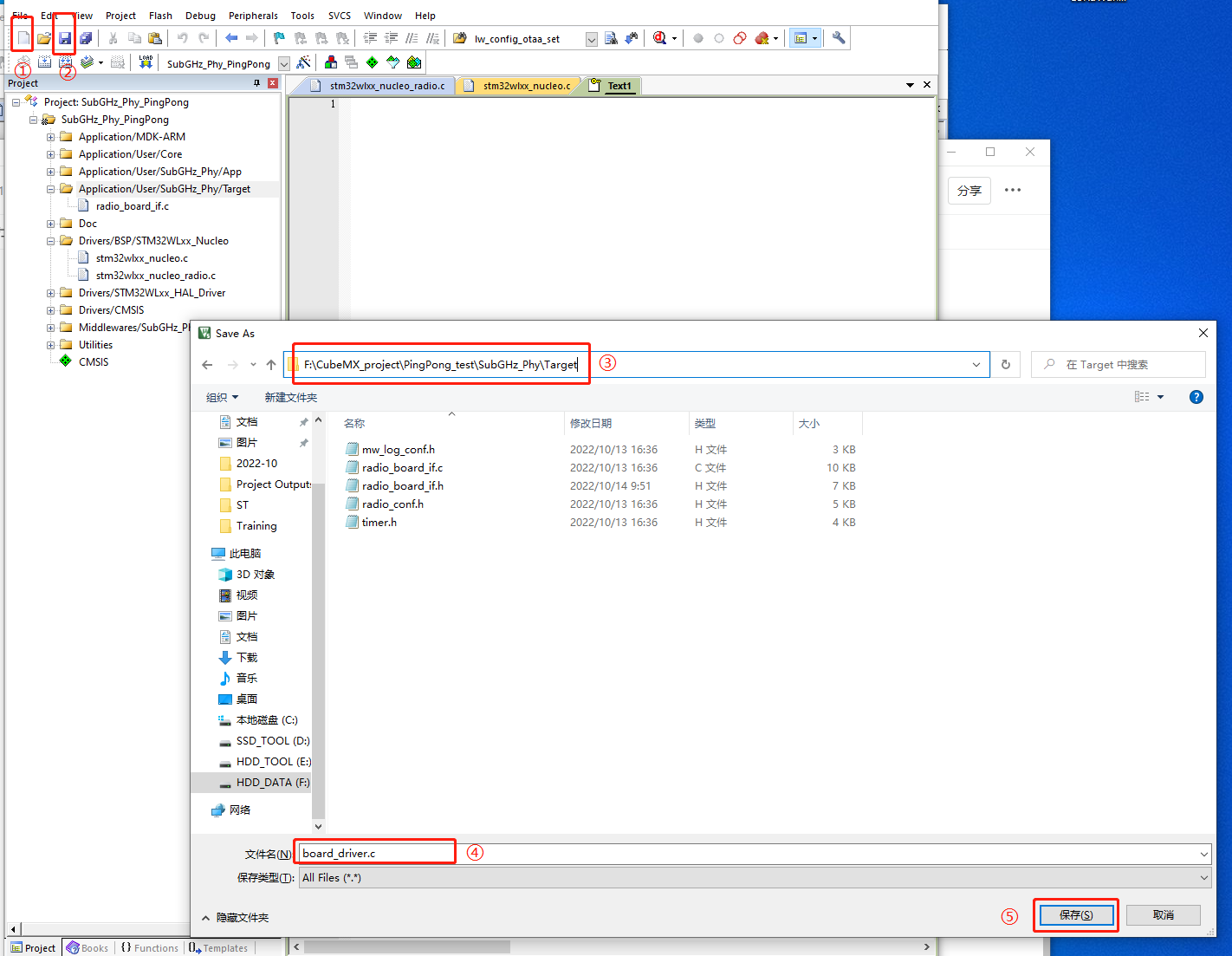Expand Drivers/CMSIS folder node
This screenshot has width=1232, height=956.
(x=50, y=310)
